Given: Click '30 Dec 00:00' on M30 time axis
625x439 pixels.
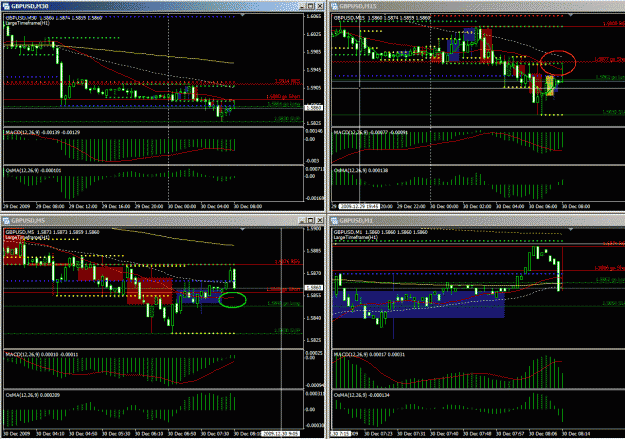Looking at the screenshot, I should pos(182,207).
